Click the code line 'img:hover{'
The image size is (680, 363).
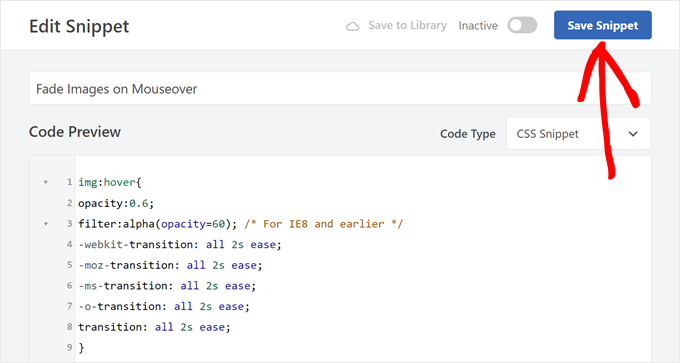[x=110, y=182]
